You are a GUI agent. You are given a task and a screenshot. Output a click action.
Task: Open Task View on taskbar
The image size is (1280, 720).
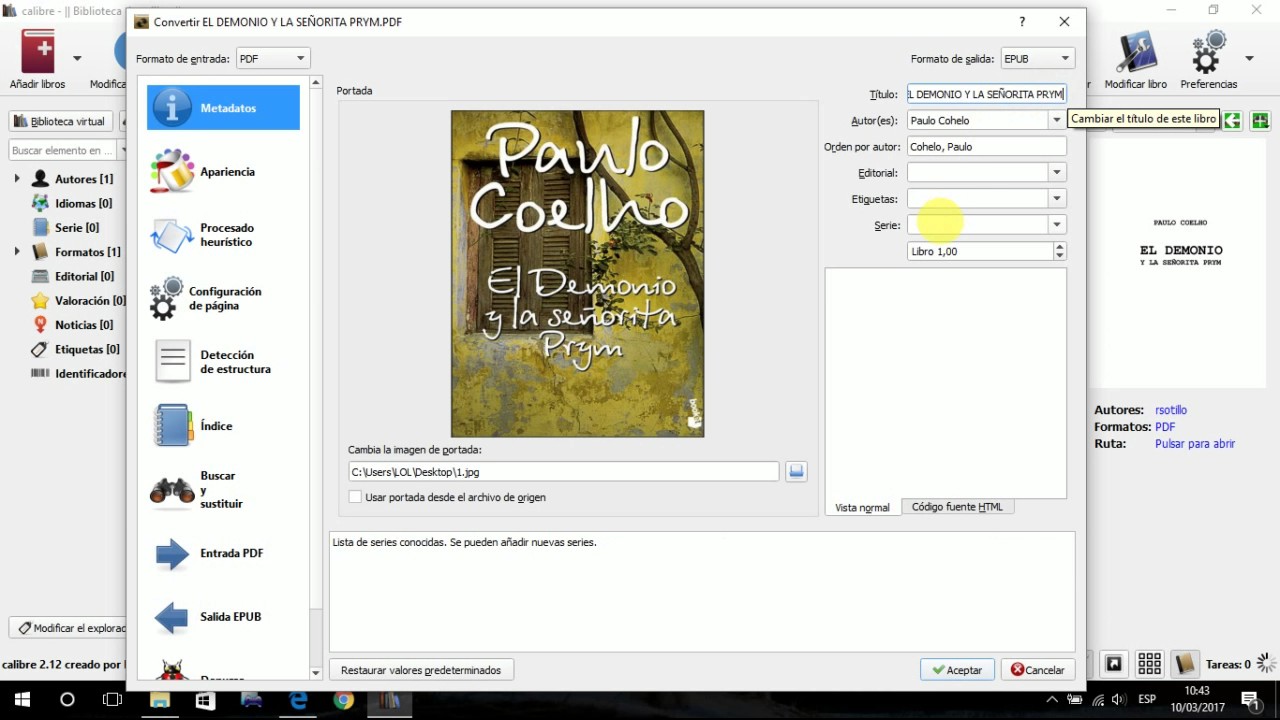(113, 700)
